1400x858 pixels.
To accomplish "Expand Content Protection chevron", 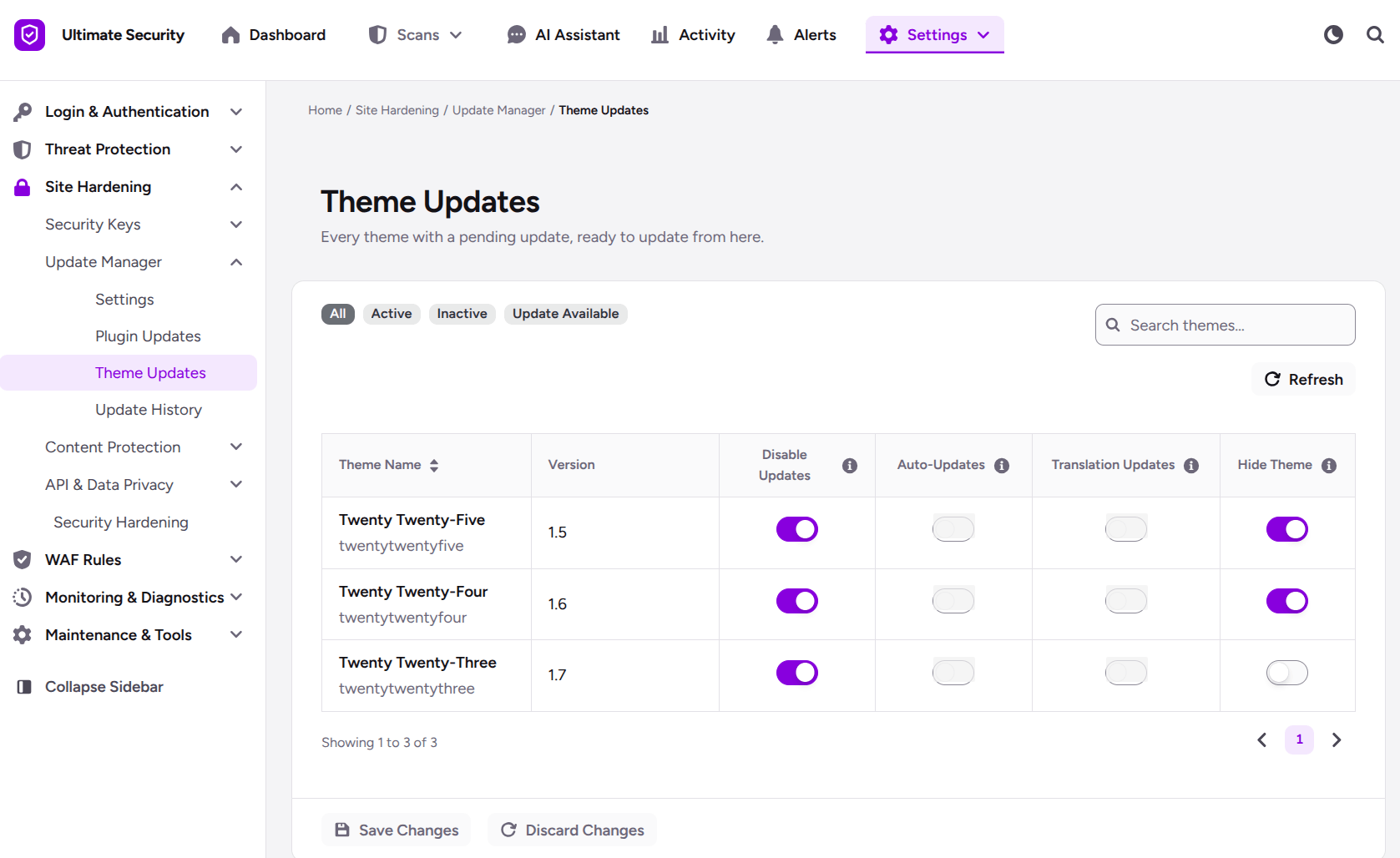I will coord(236,447).
